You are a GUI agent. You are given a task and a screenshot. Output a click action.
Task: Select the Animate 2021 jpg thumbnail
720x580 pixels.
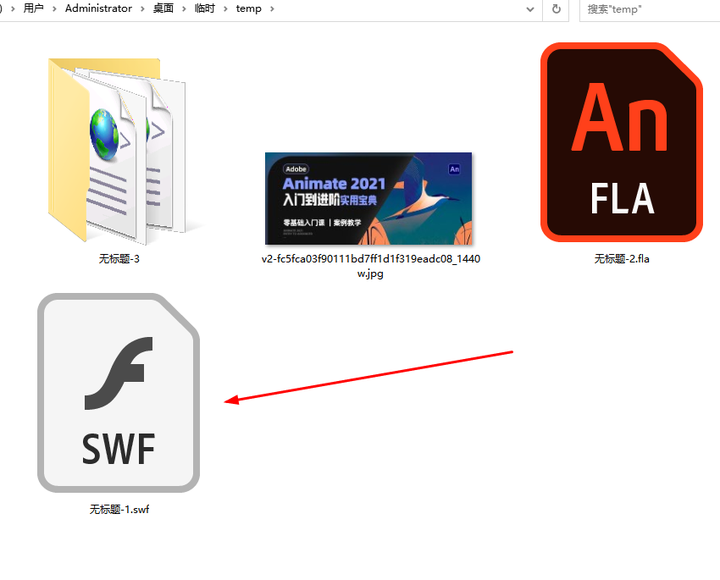[369, 198]
